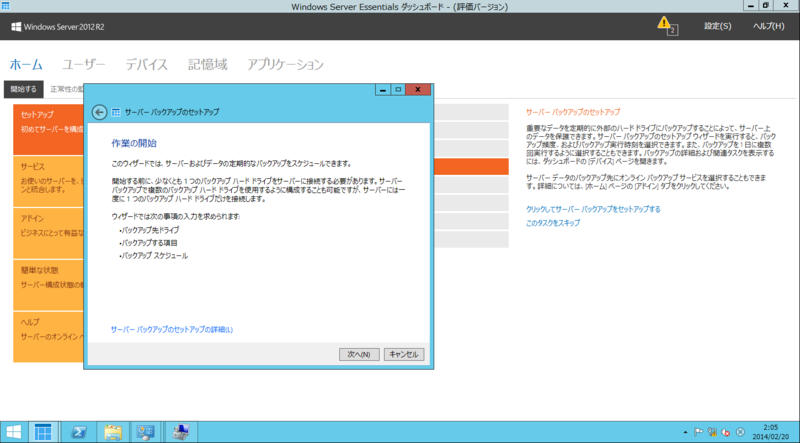
Task: Click the muted speaker tray icon
Action: click(x=726, y=432)
